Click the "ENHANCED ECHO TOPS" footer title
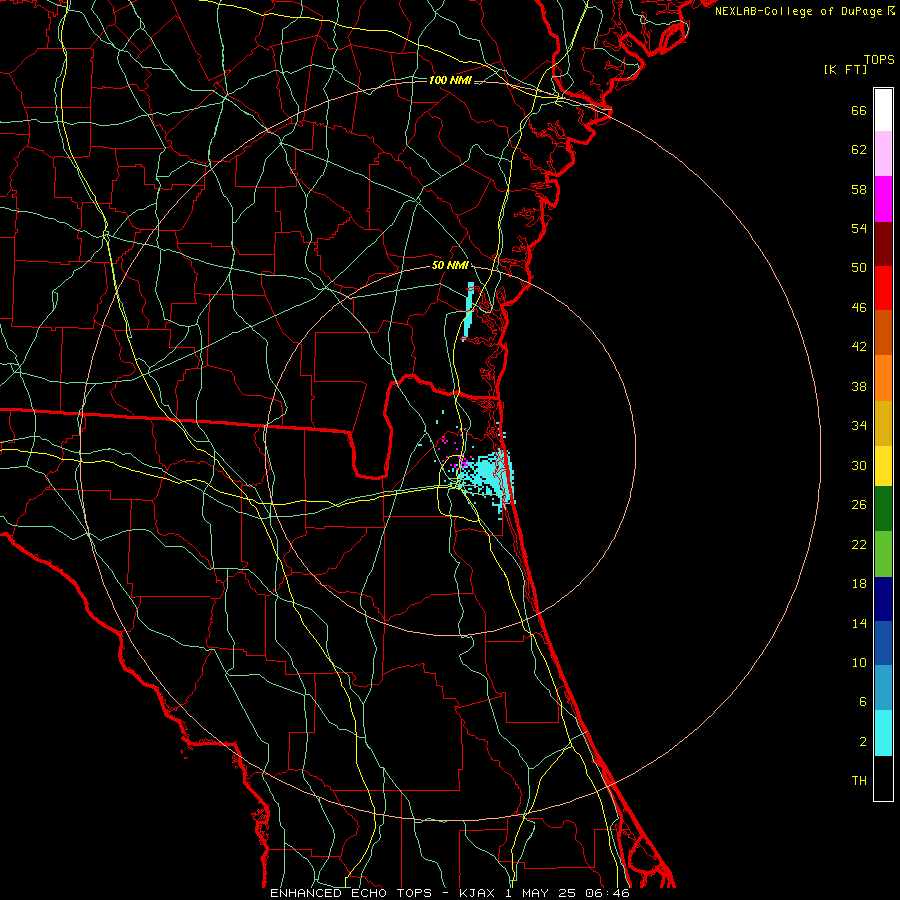 351,893
